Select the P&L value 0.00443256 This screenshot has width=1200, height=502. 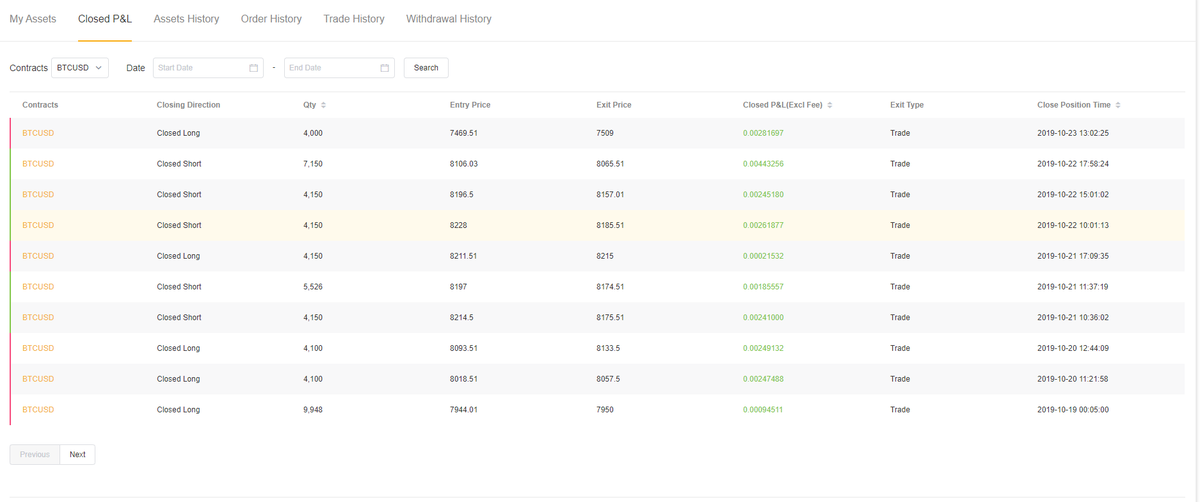763,164
